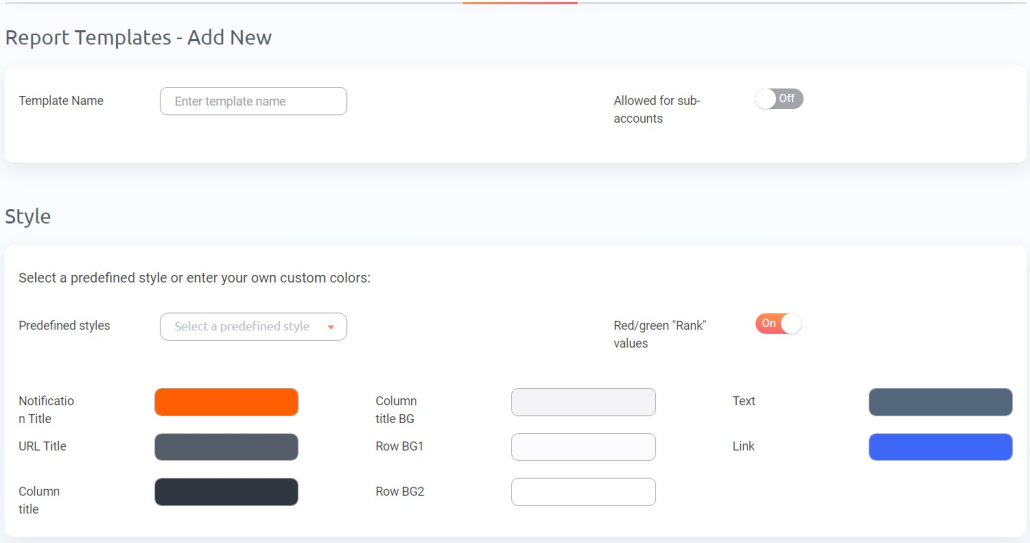Click the 'Report Templates - Add New' heading
The height and width of the screenshot is (543, 1030).
[x=139, y=37]
